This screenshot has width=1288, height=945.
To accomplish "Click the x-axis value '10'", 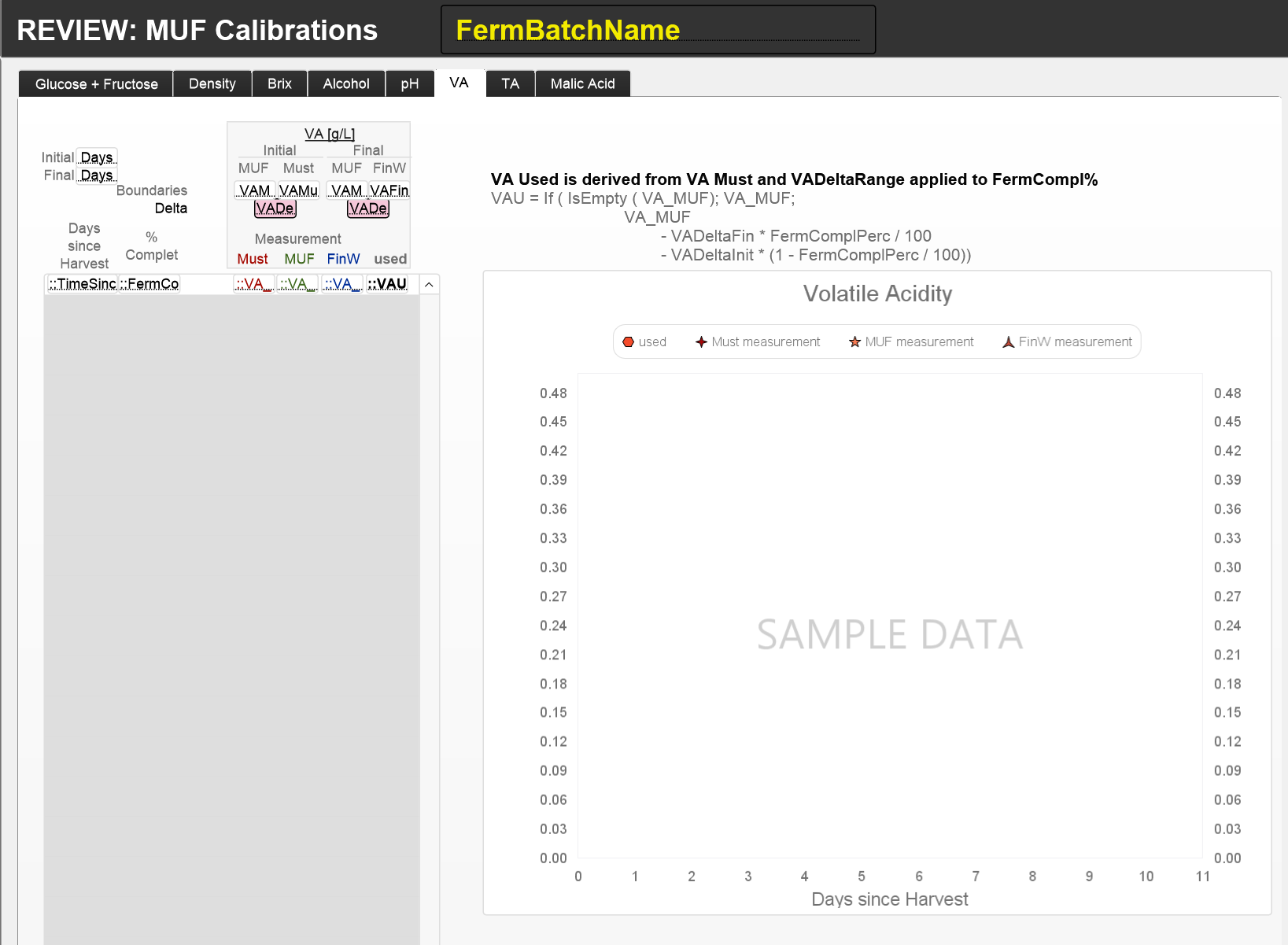I will (1146, 877).
